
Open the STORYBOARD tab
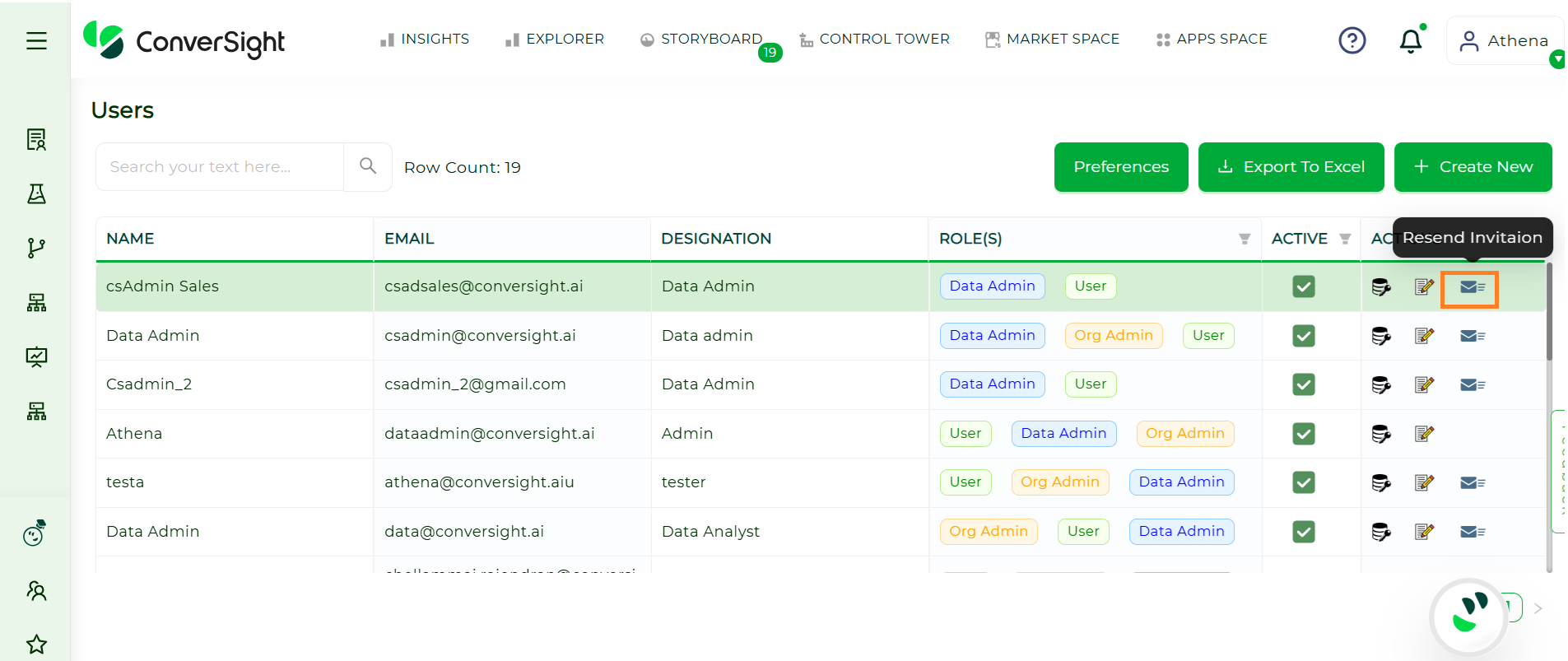tap(702, 40)
